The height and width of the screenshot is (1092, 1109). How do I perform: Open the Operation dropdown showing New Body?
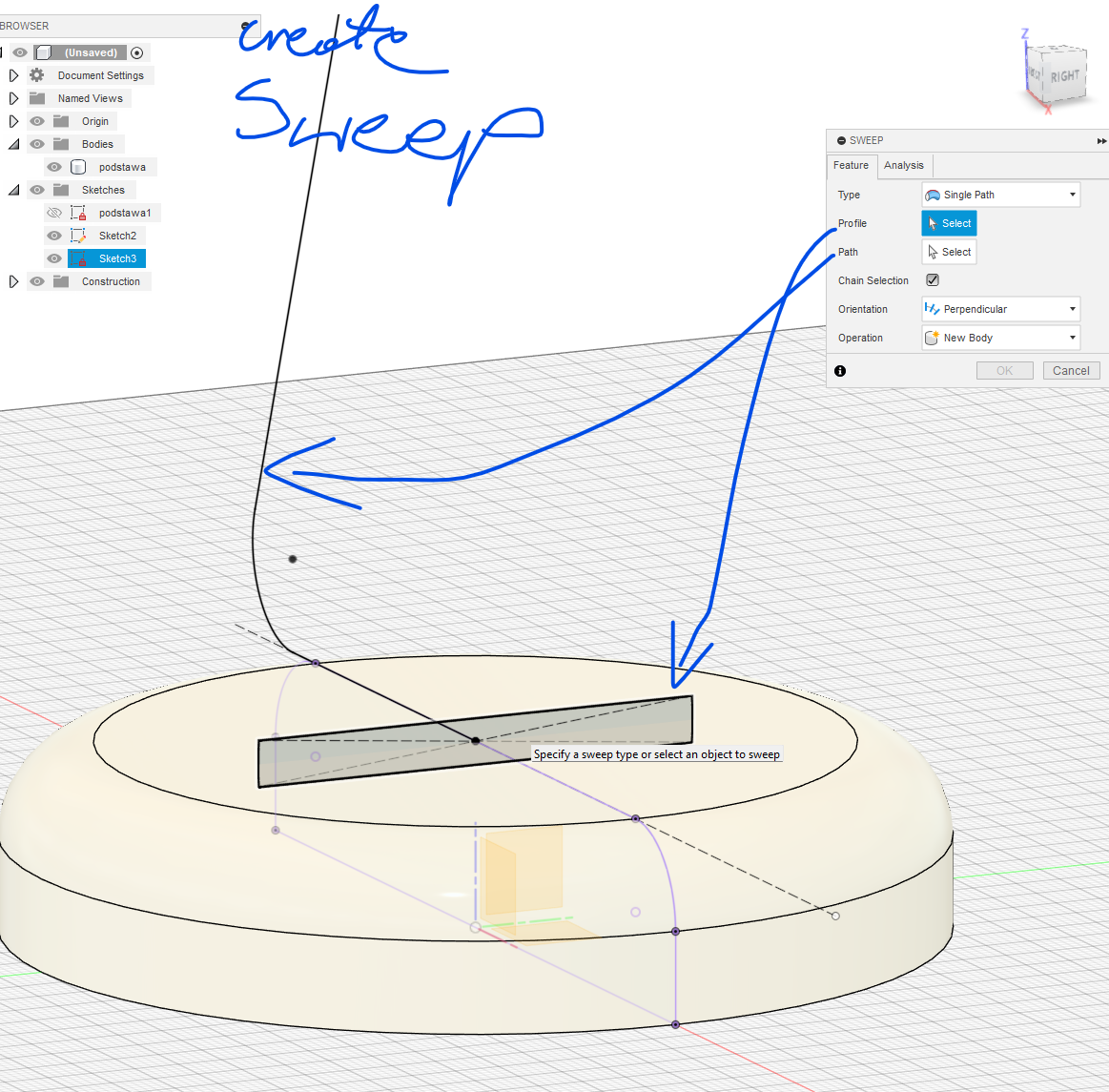(x=1000, y=338)
